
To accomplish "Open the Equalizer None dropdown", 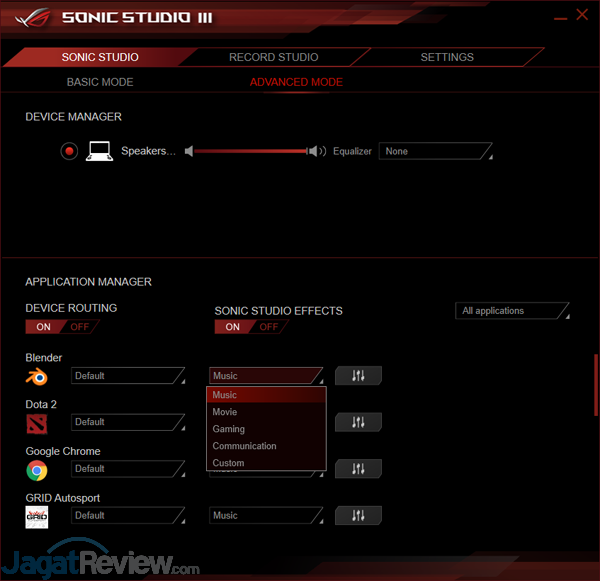I will coord(435,151).
